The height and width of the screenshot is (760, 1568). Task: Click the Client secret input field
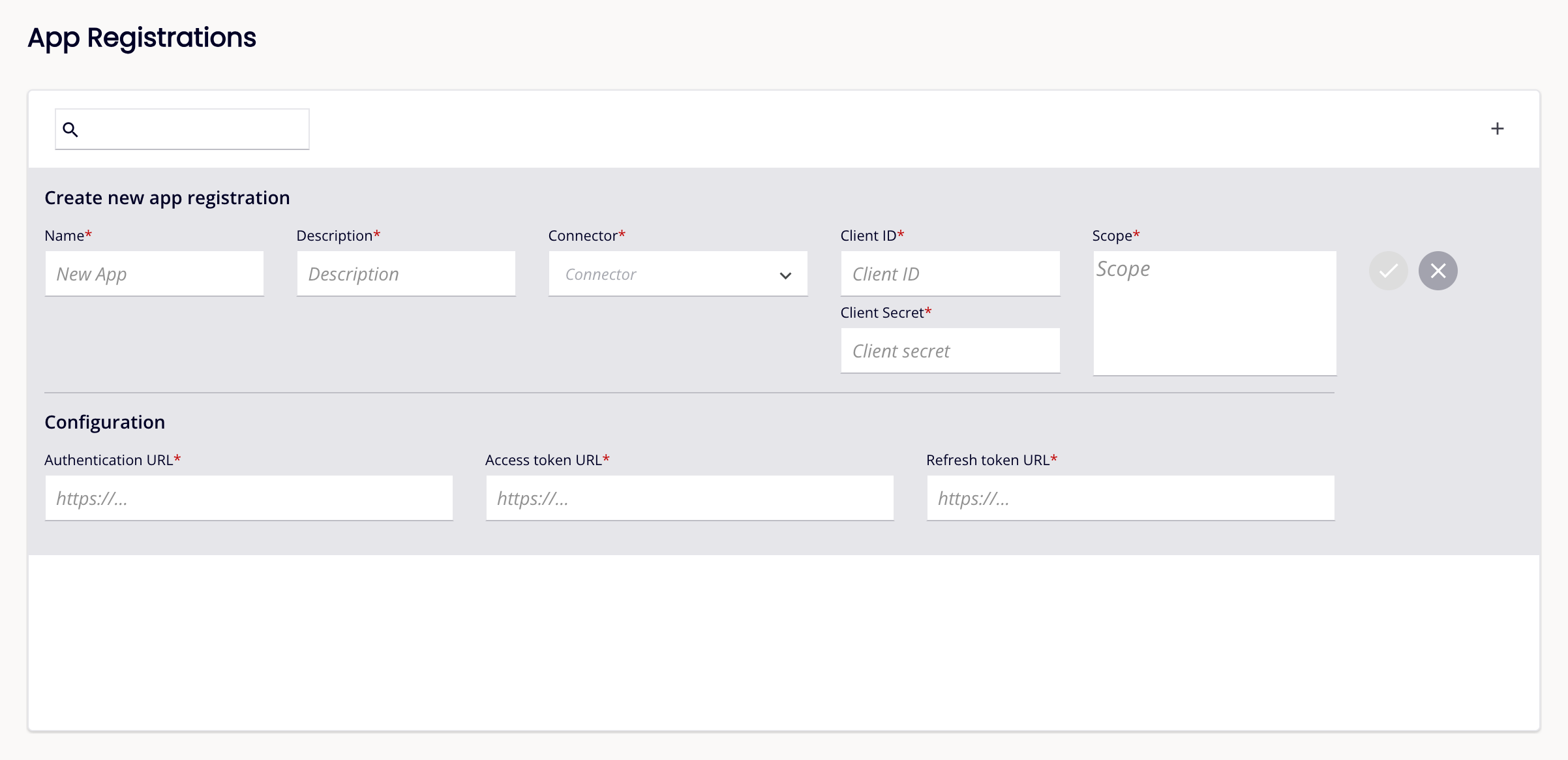pos(950,351)
